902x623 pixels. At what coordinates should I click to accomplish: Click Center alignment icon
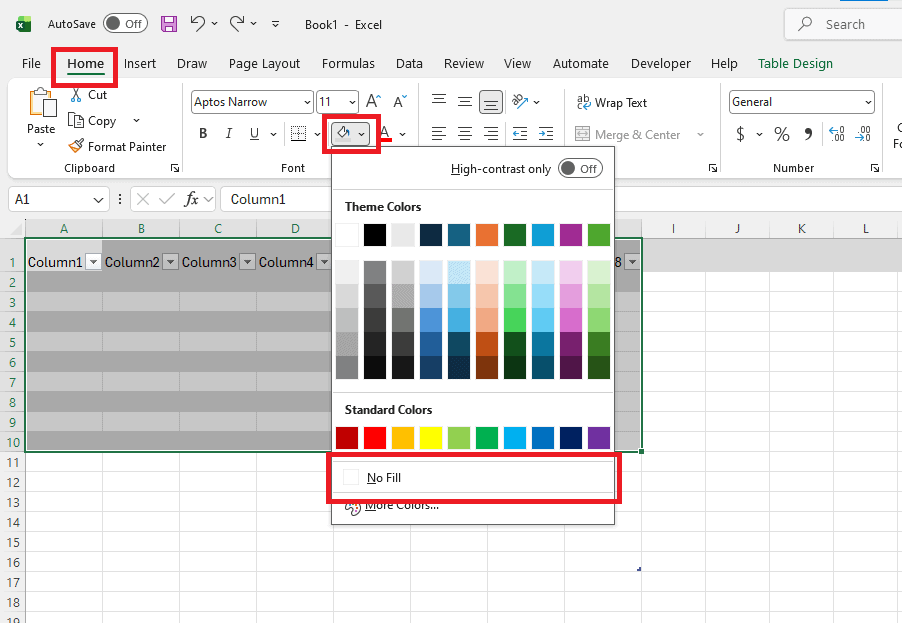465,134
